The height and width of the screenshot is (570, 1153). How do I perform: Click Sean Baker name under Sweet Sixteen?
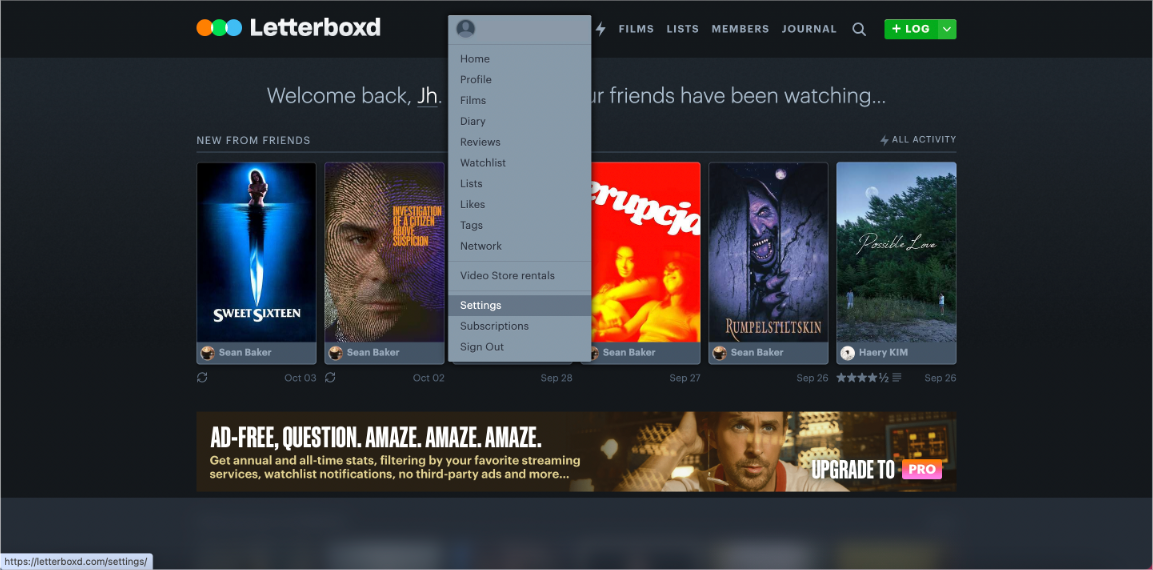point(245,352)
